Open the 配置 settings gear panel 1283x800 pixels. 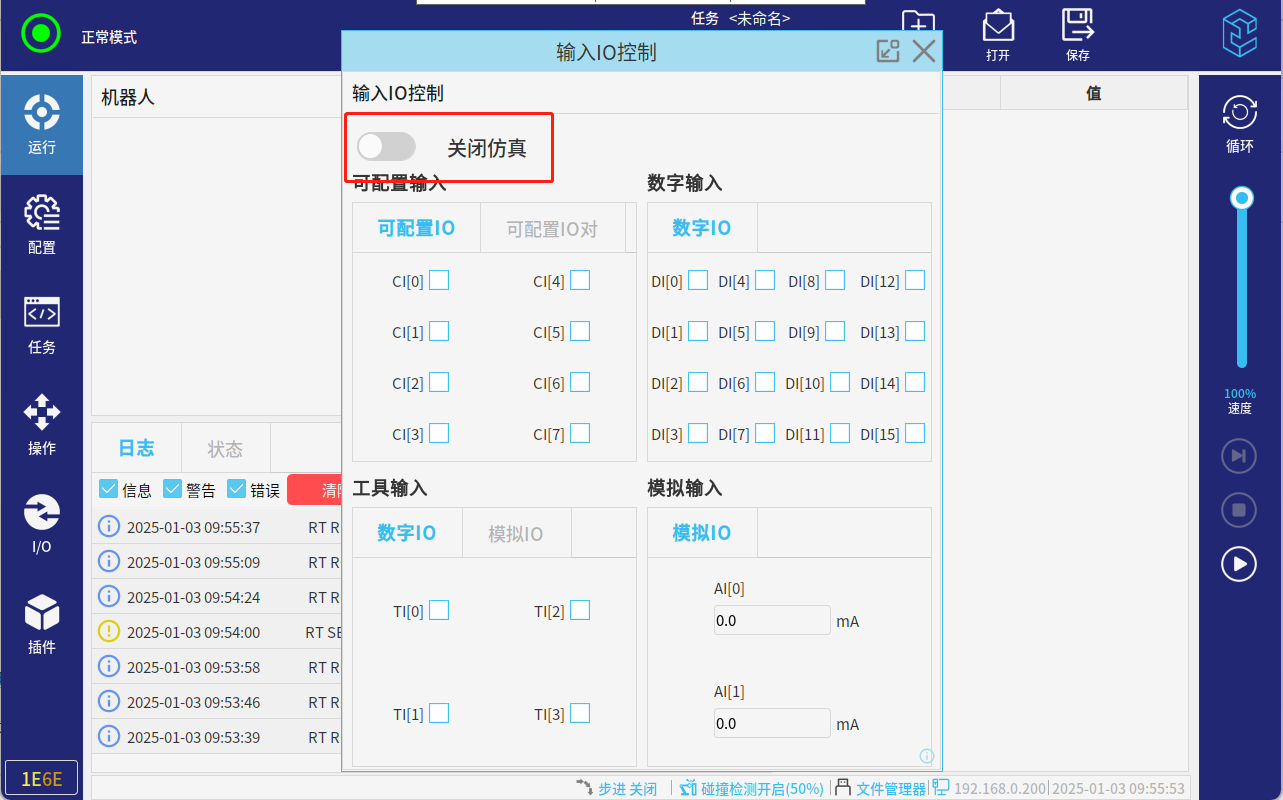pos(41,224)
